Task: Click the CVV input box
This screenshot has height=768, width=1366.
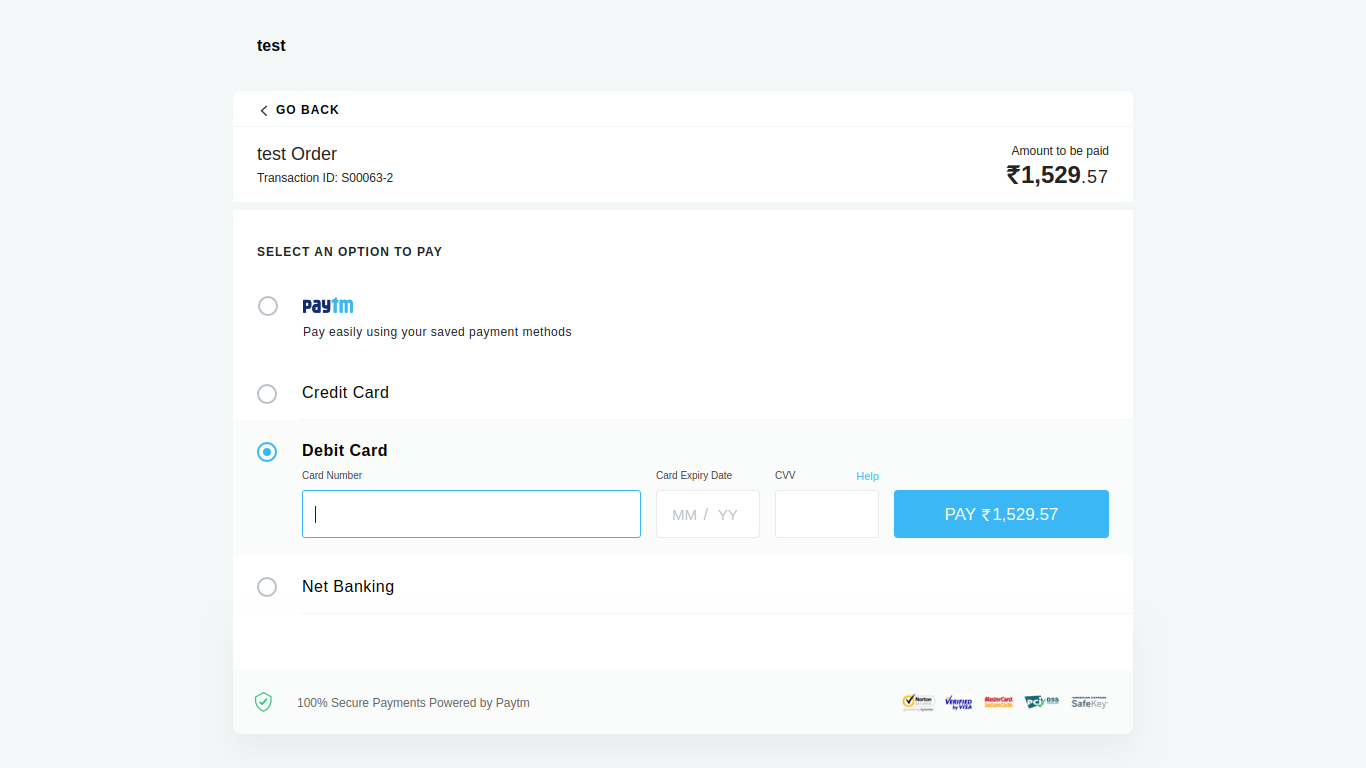Action: click(x=826, y=514)
